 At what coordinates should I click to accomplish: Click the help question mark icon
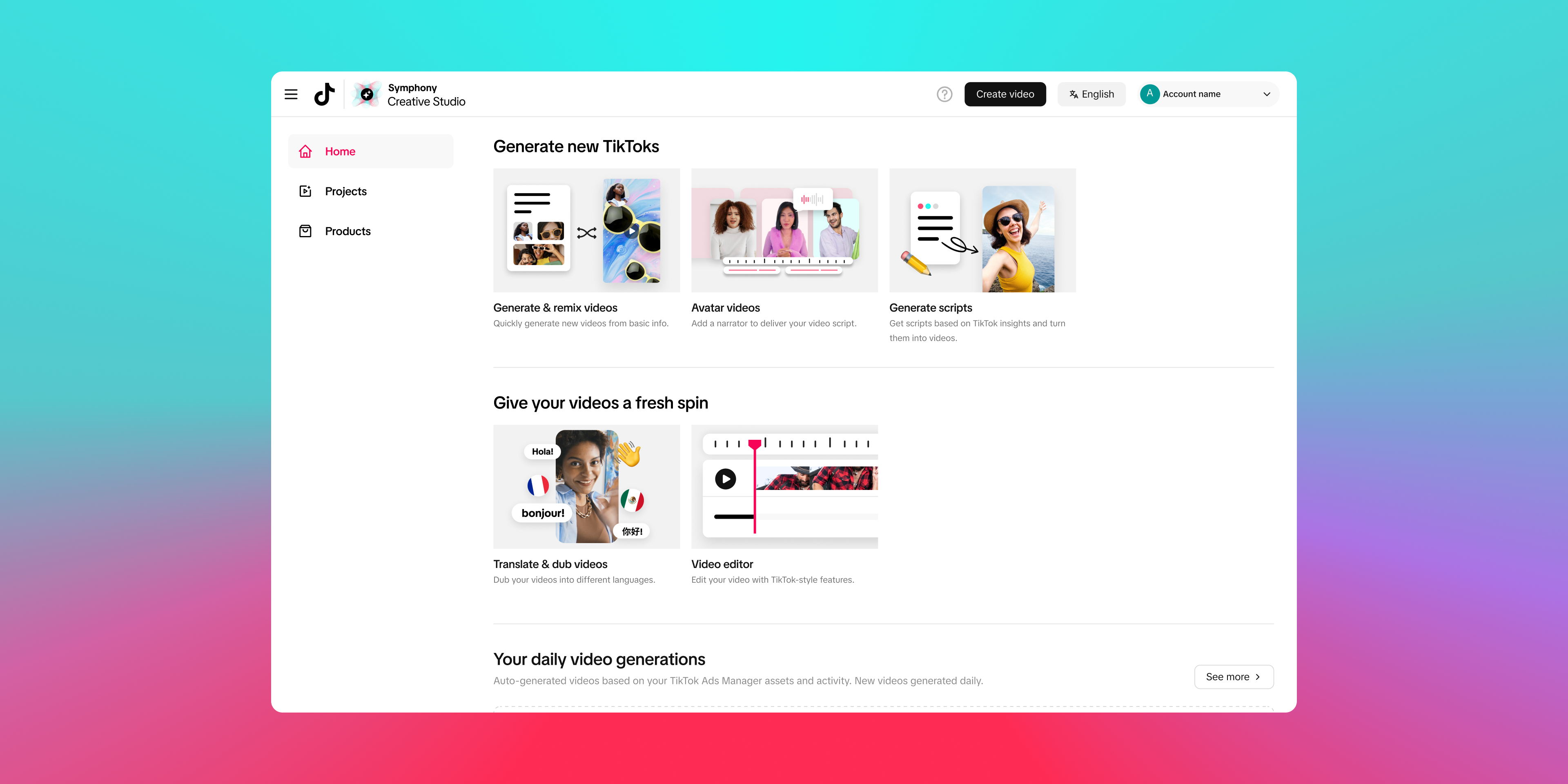[944, 94]
